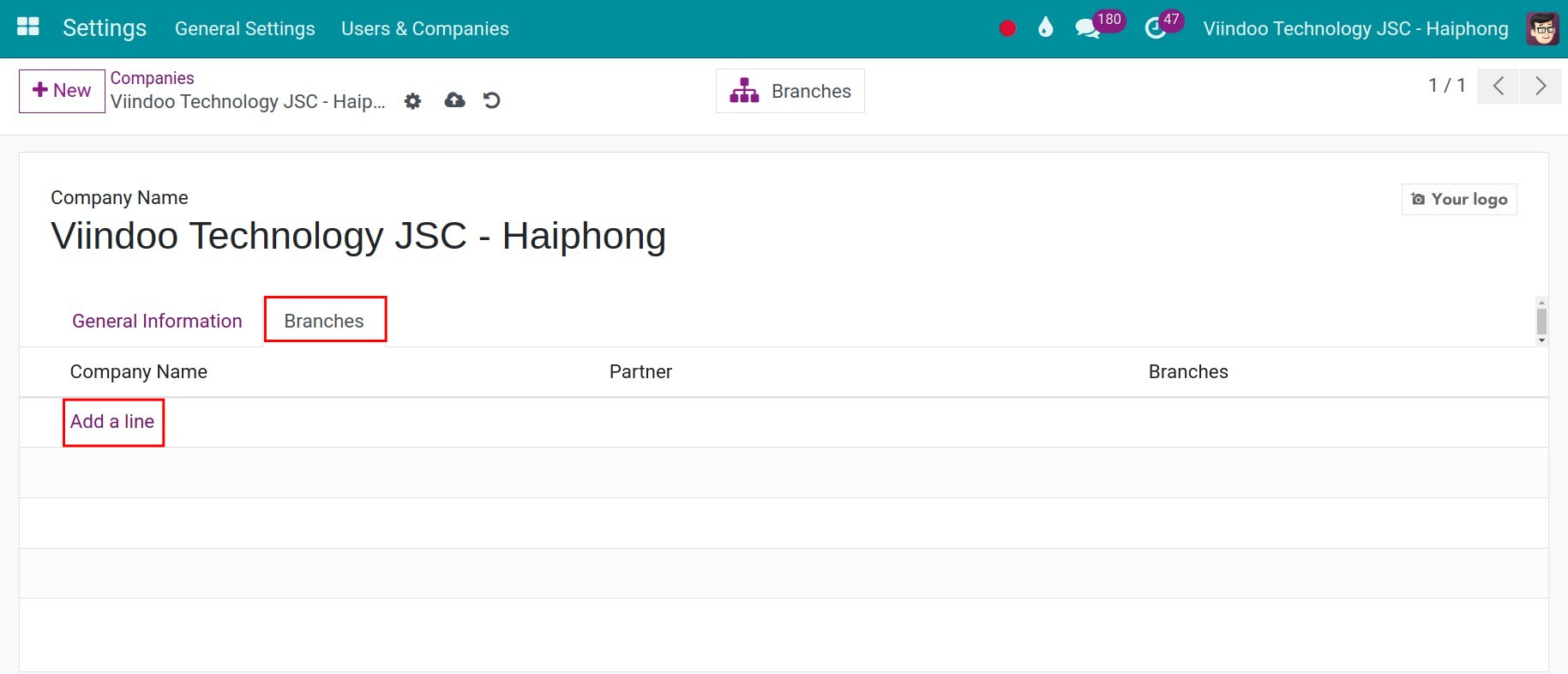Go to previous record with left chevron
This screenshot has width=1568, height=674.
tap(1499, 86)
